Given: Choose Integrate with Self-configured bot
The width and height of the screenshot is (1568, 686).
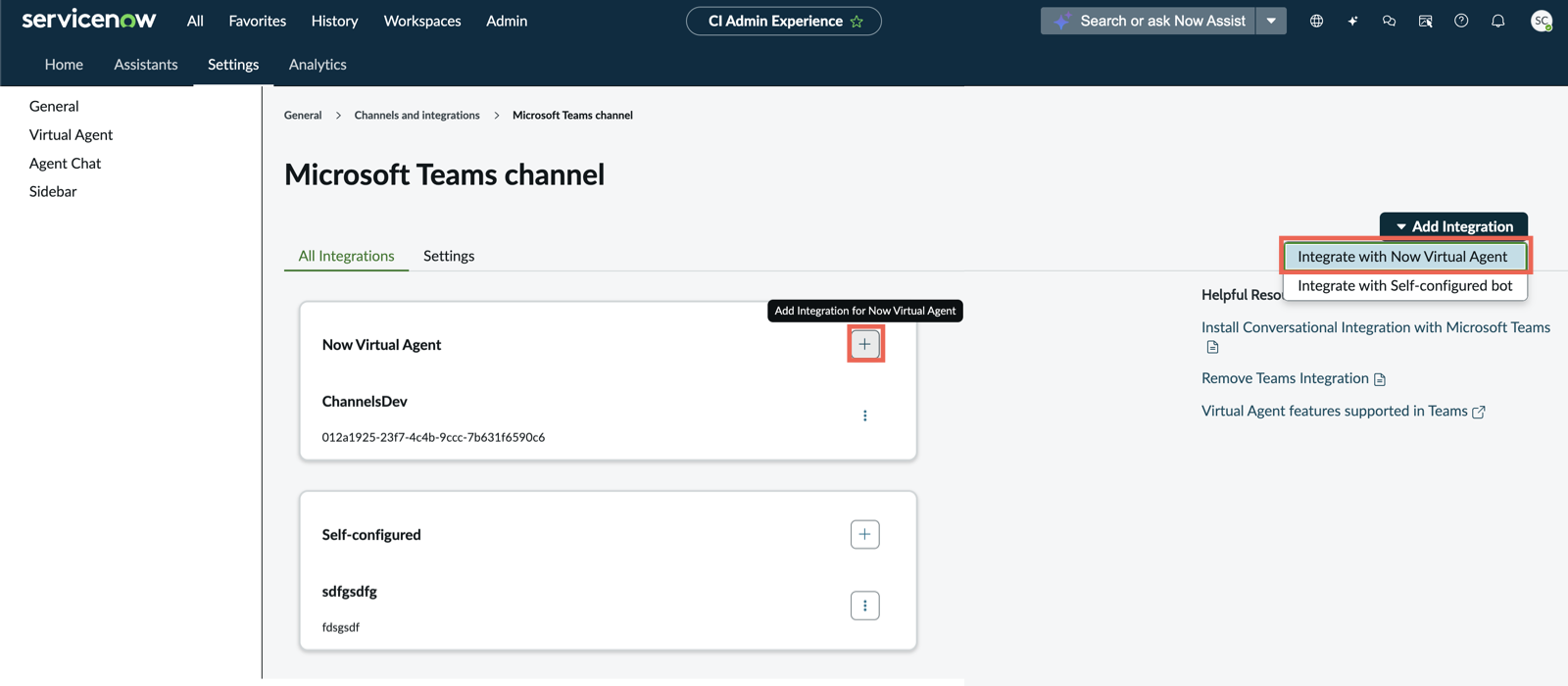Looking at the screenshot, I should 1404,286.
